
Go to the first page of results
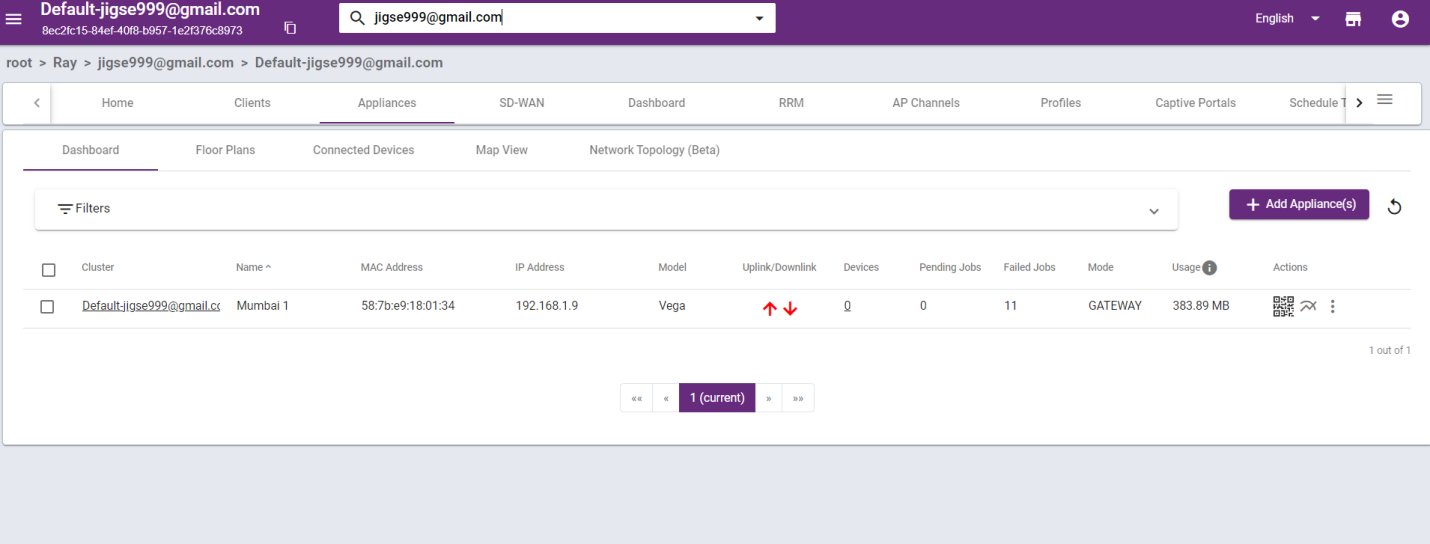coord(636,398)
